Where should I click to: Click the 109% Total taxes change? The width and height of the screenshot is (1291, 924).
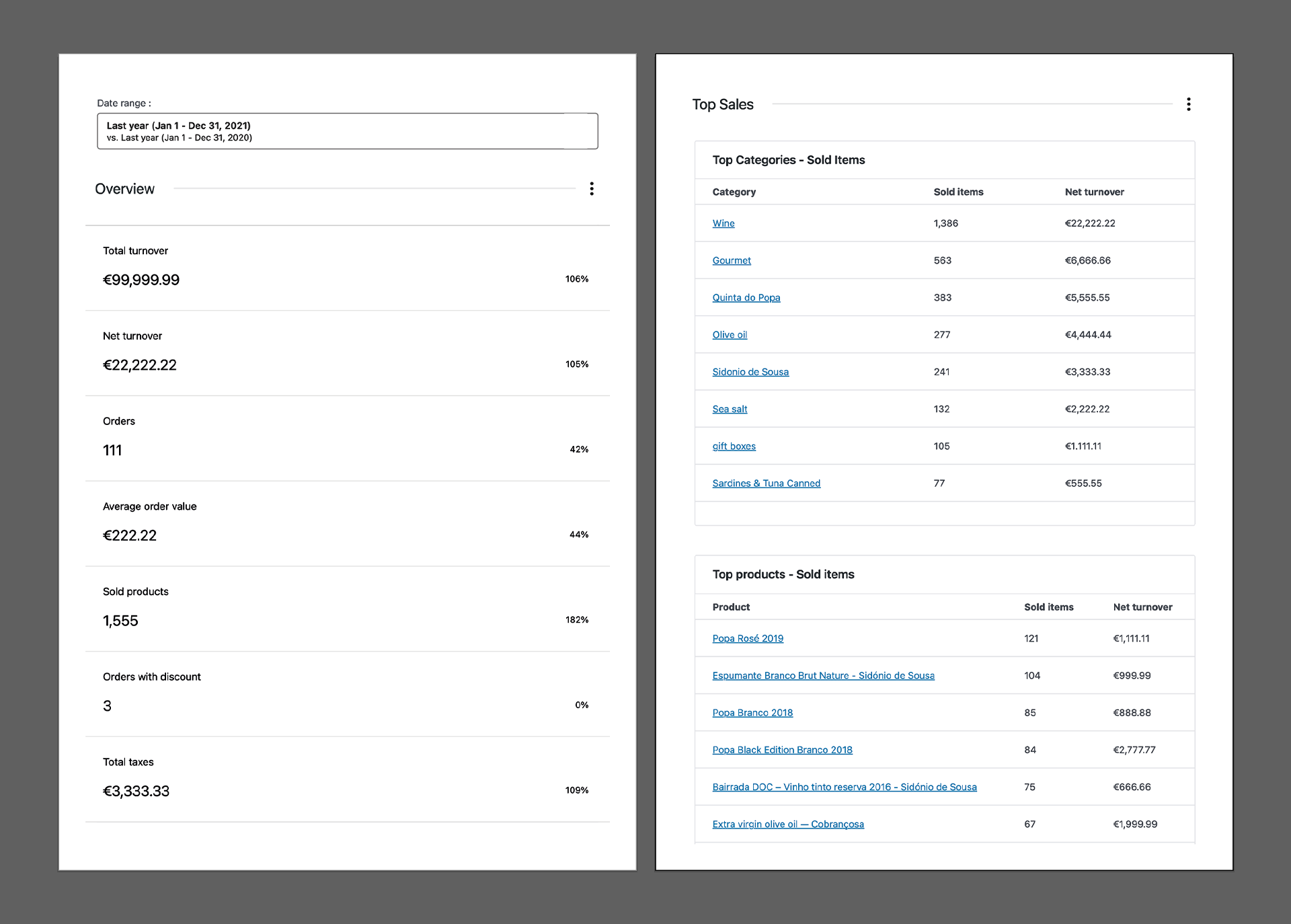pyautogui.click(x=577, y=790)
